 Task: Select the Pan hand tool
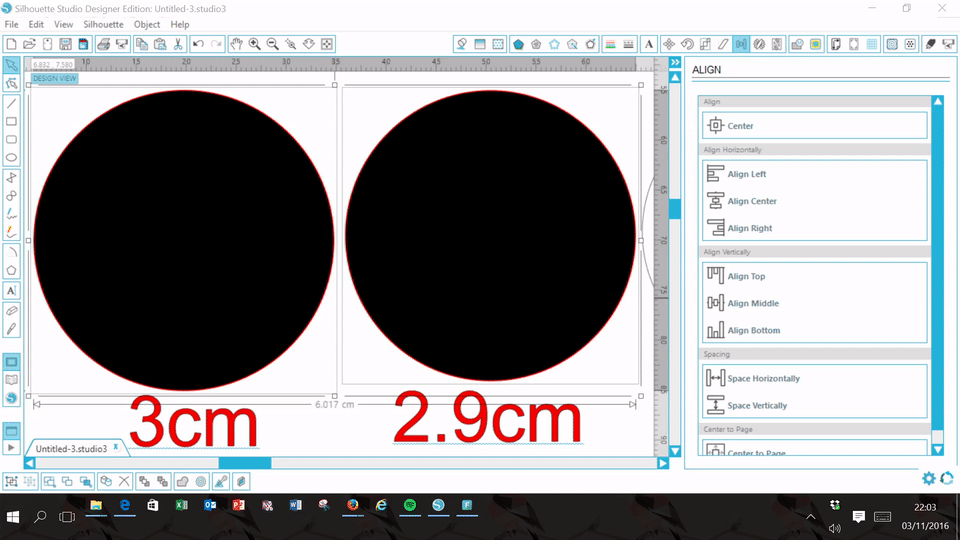[x=236, y=44]
